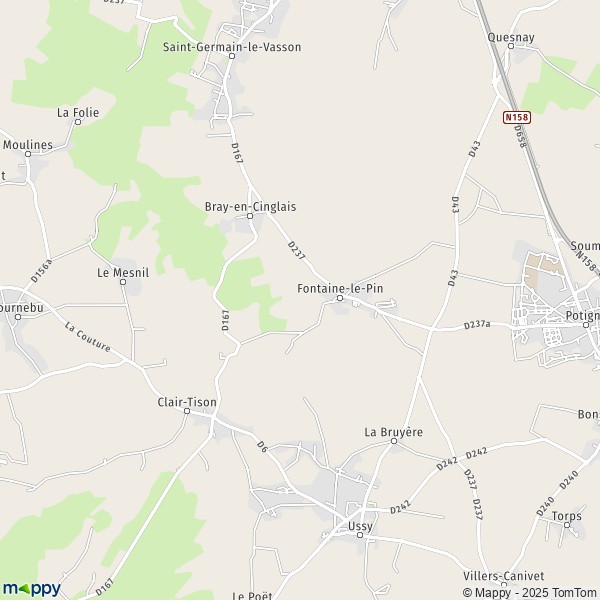The width and height of the screenshot is (600, 600).
Task: Select the La Bruyère marker
Action: [394, 441]
